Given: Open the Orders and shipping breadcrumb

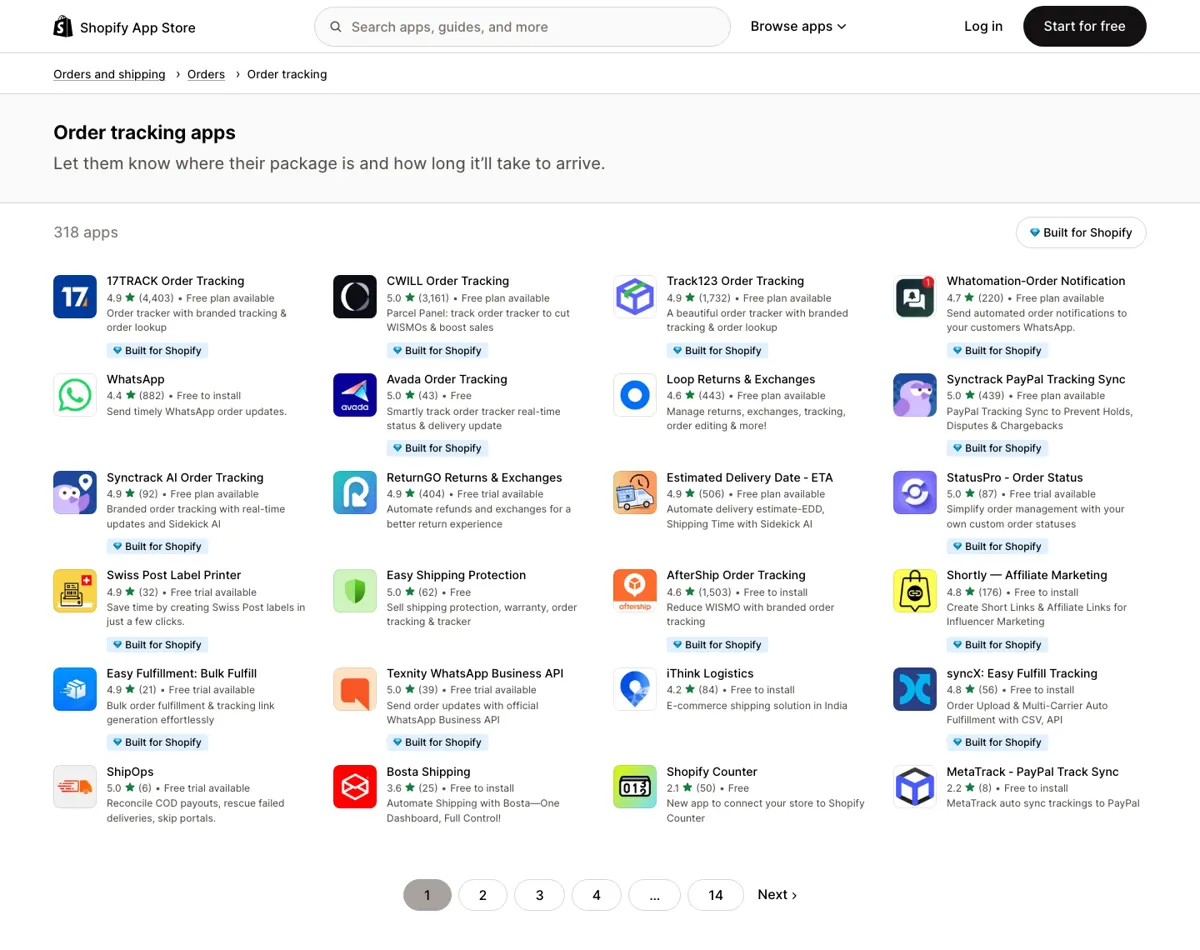Looking at the screenshot, I should (109, 74).
